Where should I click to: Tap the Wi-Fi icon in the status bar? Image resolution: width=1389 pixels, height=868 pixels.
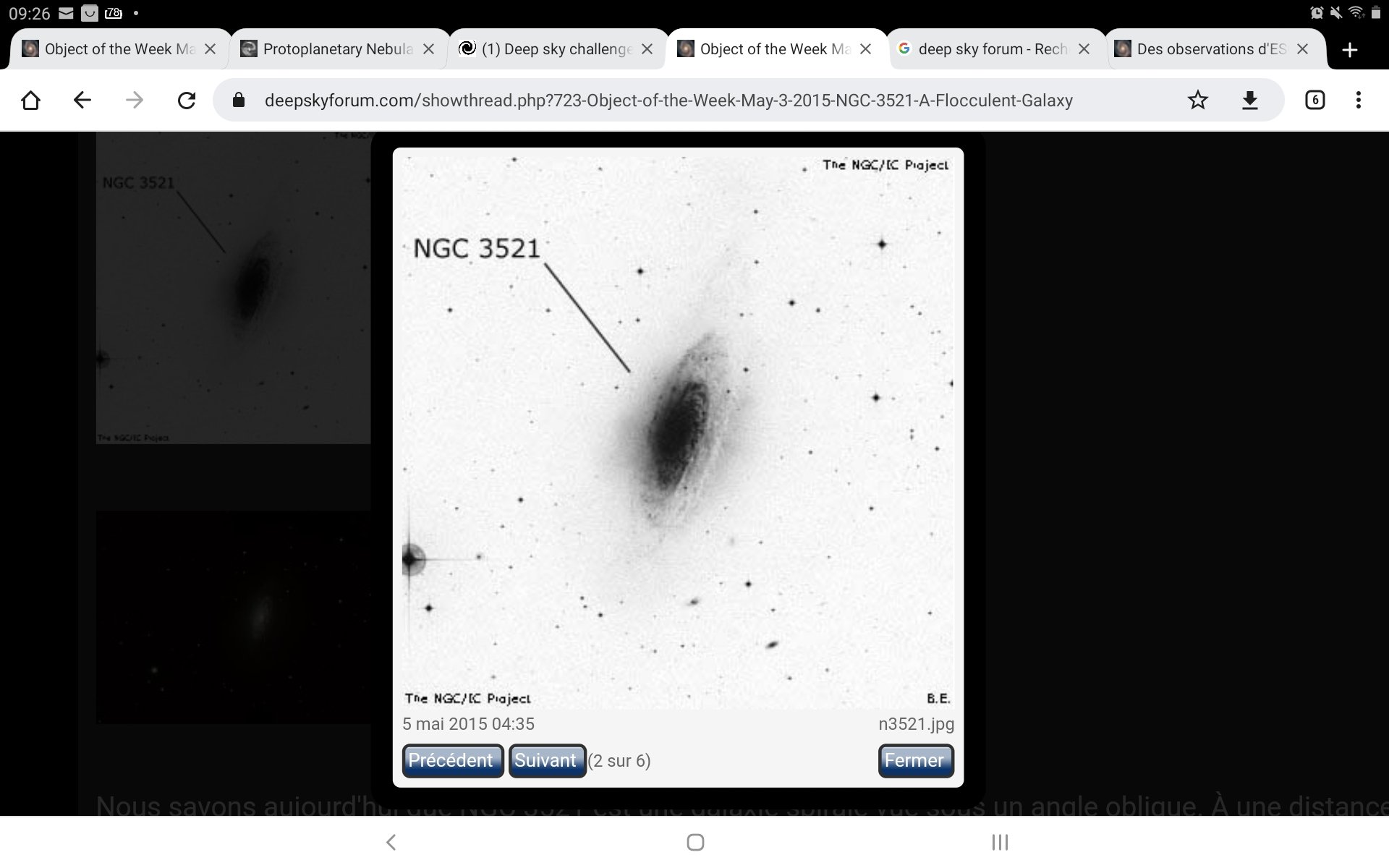pos(1356,13)
